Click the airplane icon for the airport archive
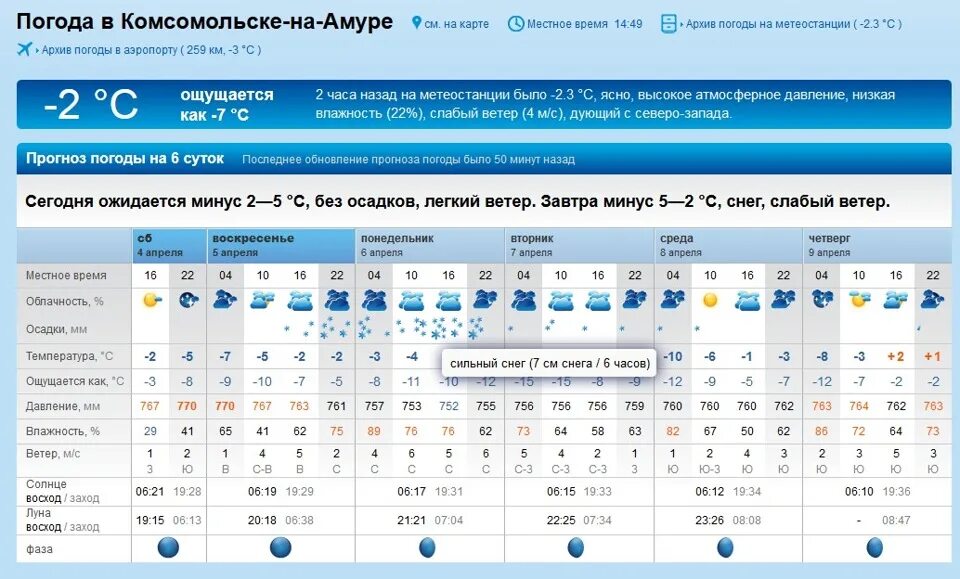The image size is (960, 579). pyautogui.click(x=24, y=49)
